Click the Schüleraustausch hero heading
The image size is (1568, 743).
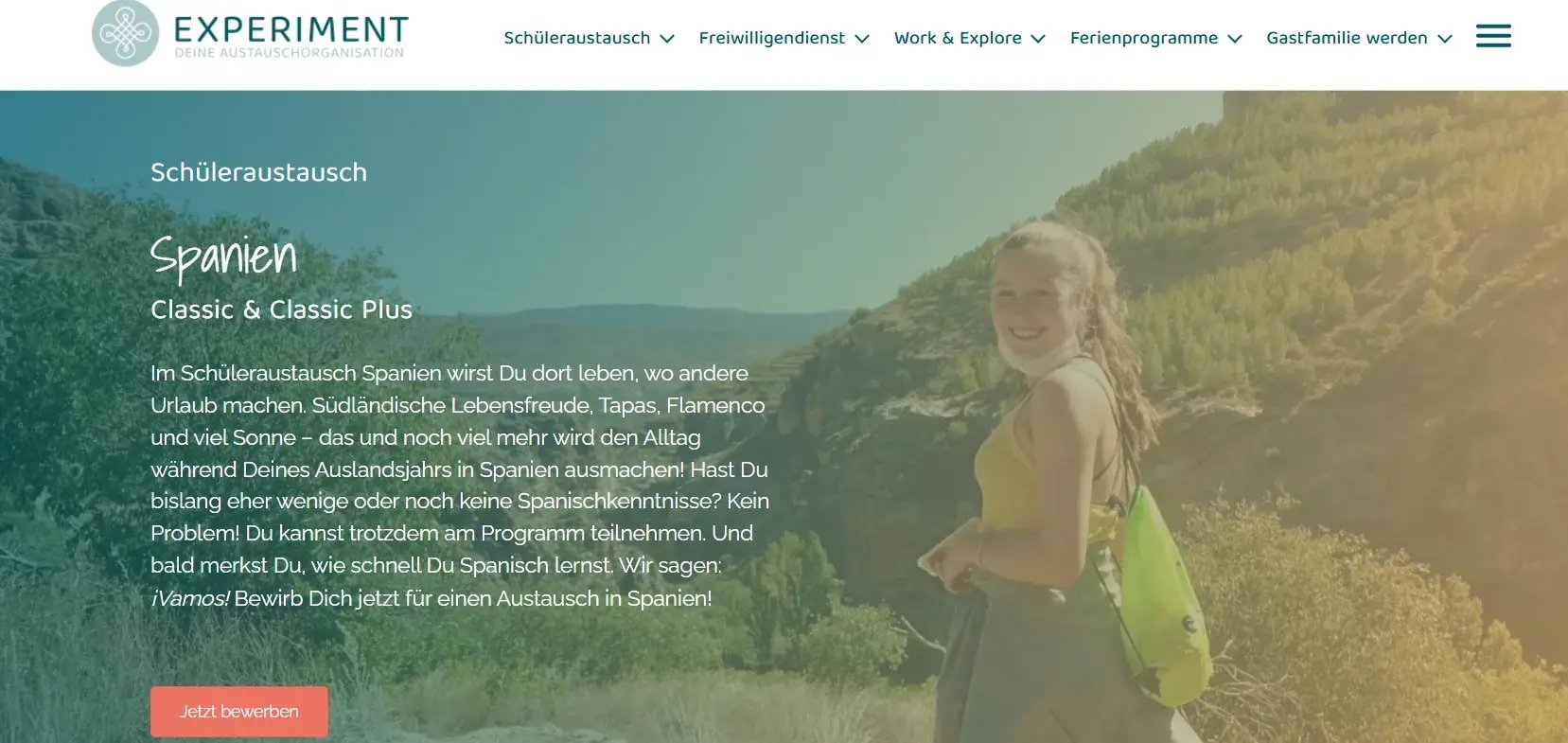coord(258,172)
